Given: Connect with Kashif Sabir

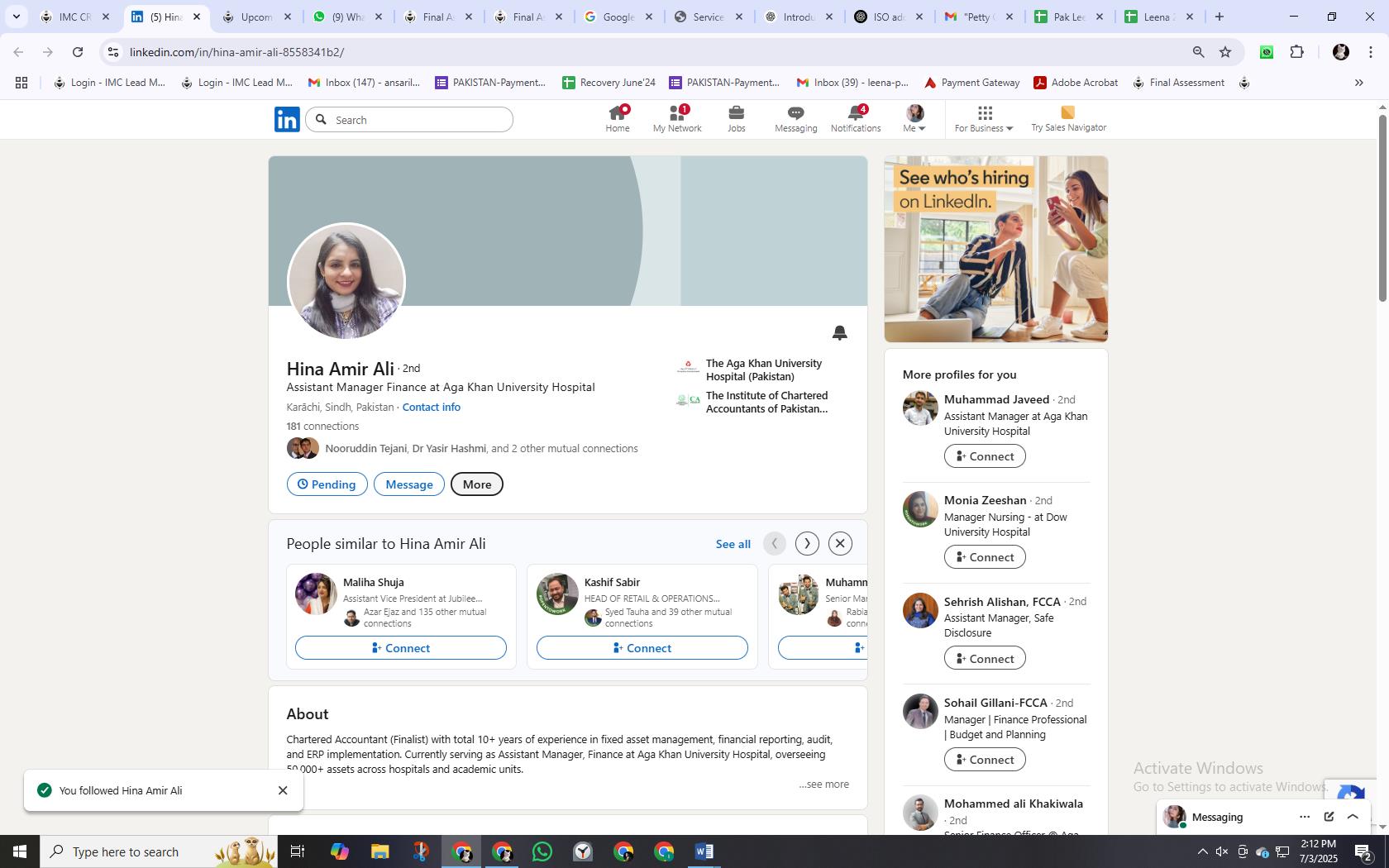Looking at the screenshot, I should point(642,648).
